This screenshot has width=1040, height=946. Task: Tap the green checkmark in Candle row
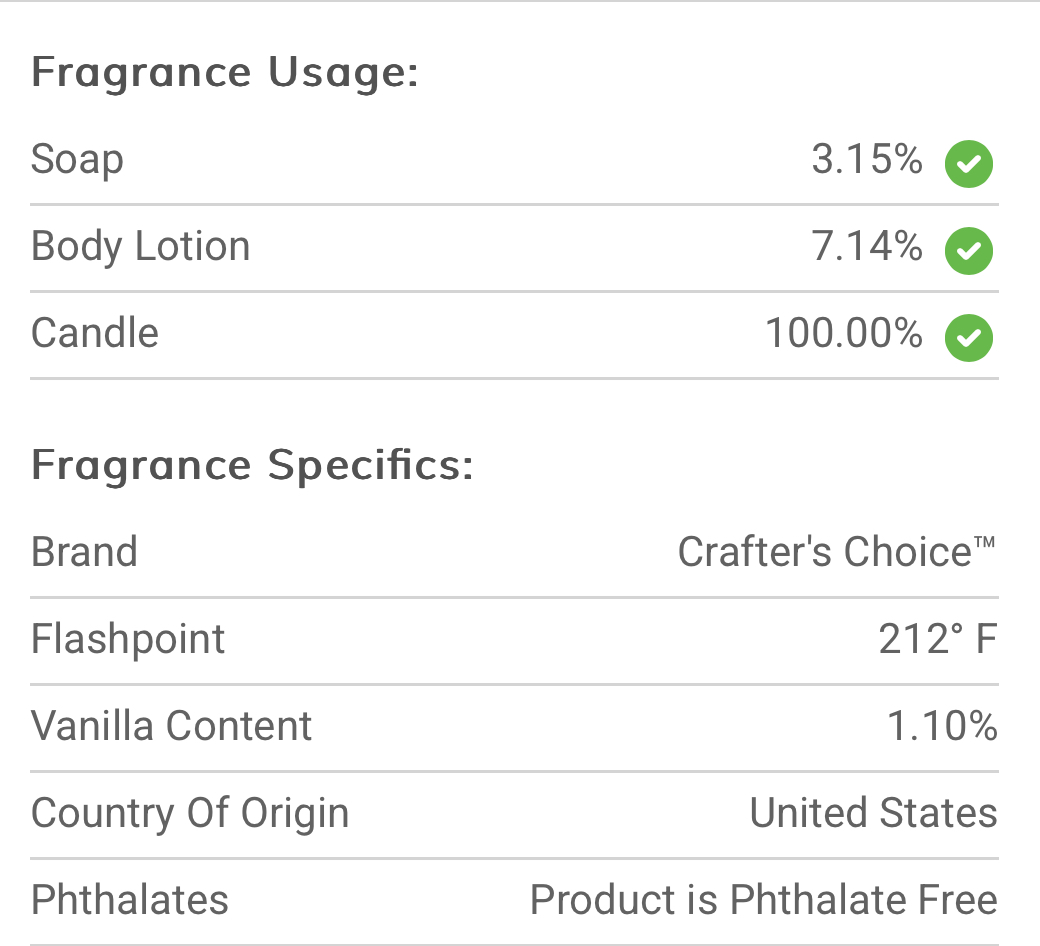coord(968,338)
